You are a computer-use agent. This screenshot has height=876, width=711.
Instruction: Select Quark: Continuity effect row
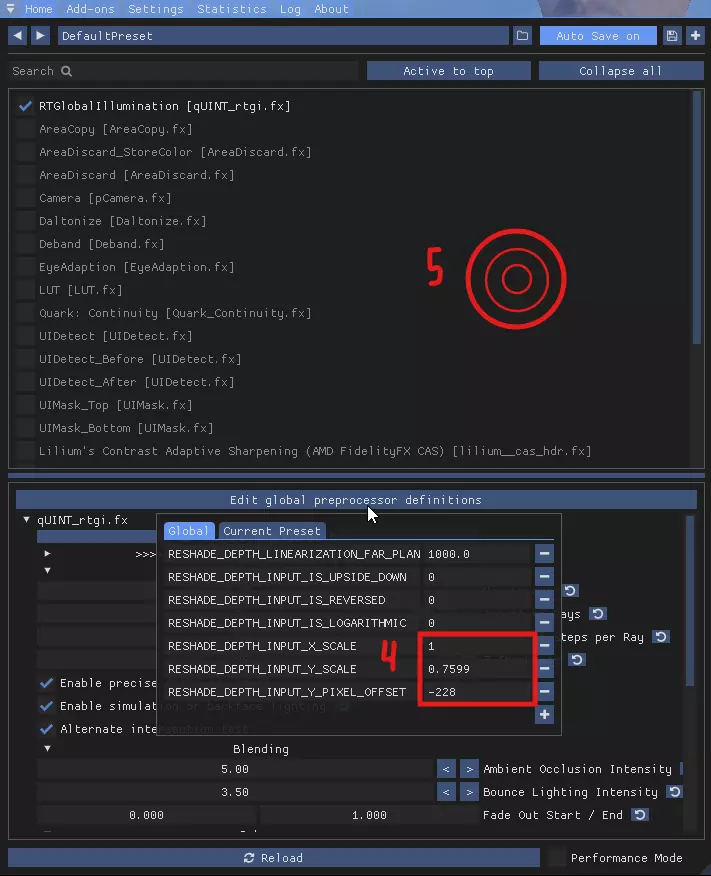point(175,313)
